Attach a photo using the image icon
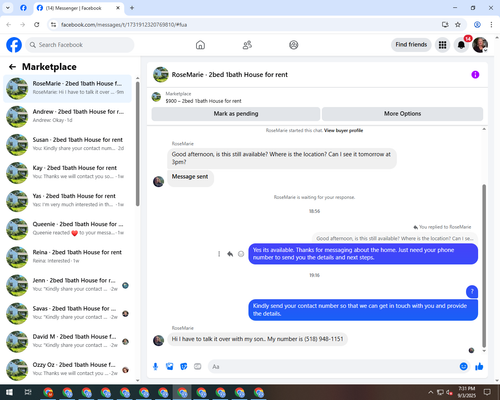 170,367
